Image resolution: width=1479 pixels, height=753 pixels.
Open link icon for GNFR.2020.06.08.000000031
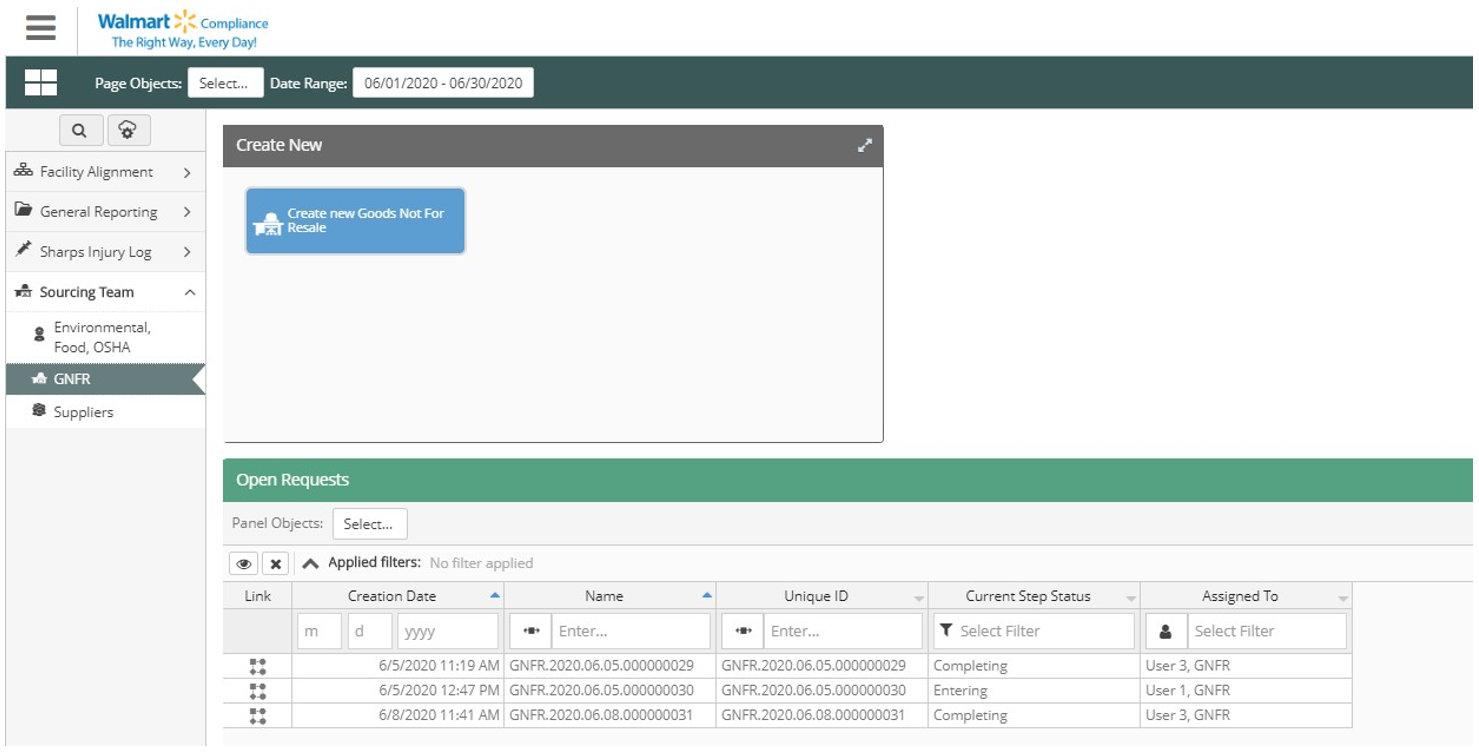[258, 715]
